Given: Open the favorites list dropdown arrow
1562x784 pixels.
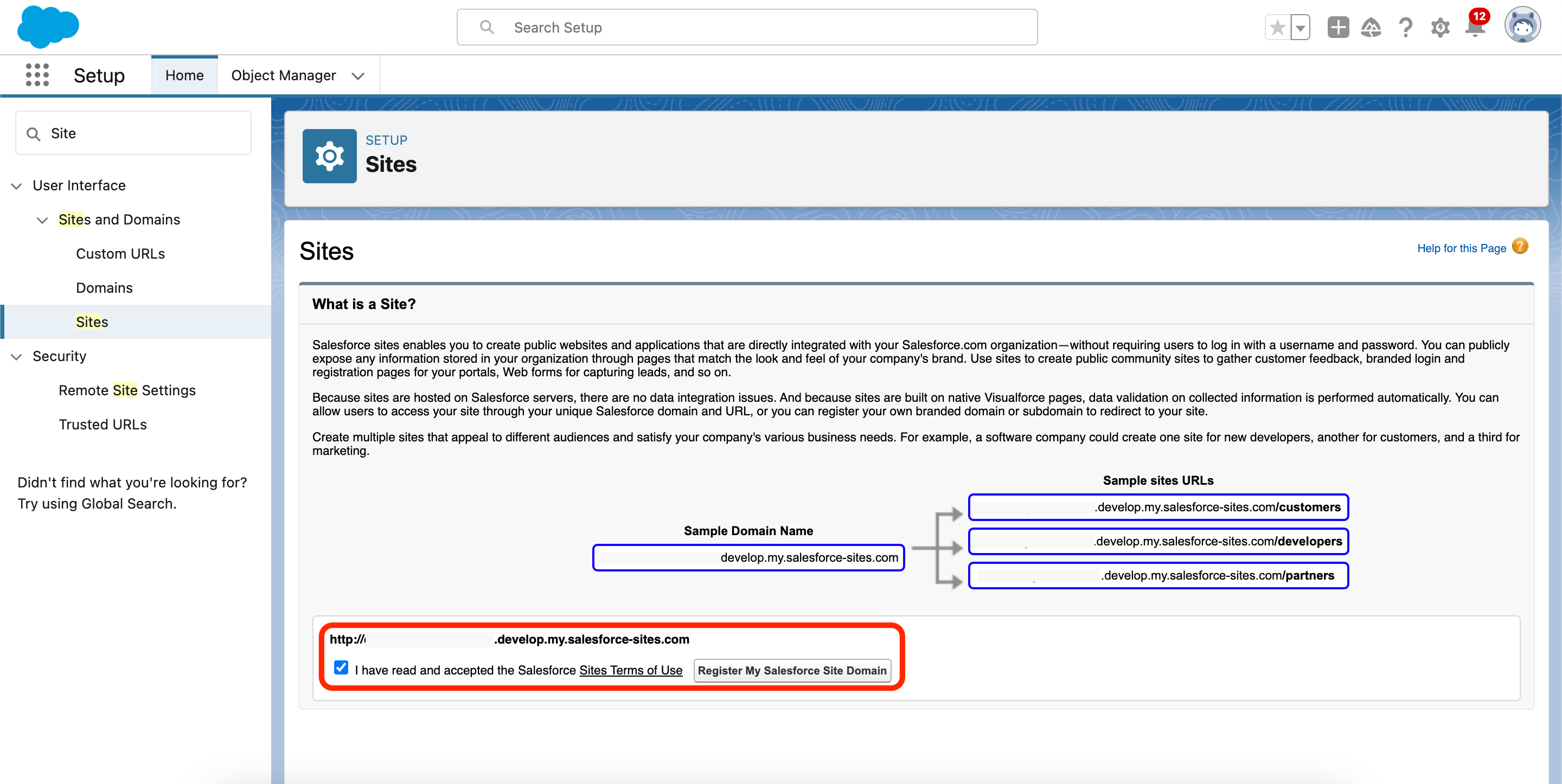Looking at the screenshot, I should pos(1300,27).
